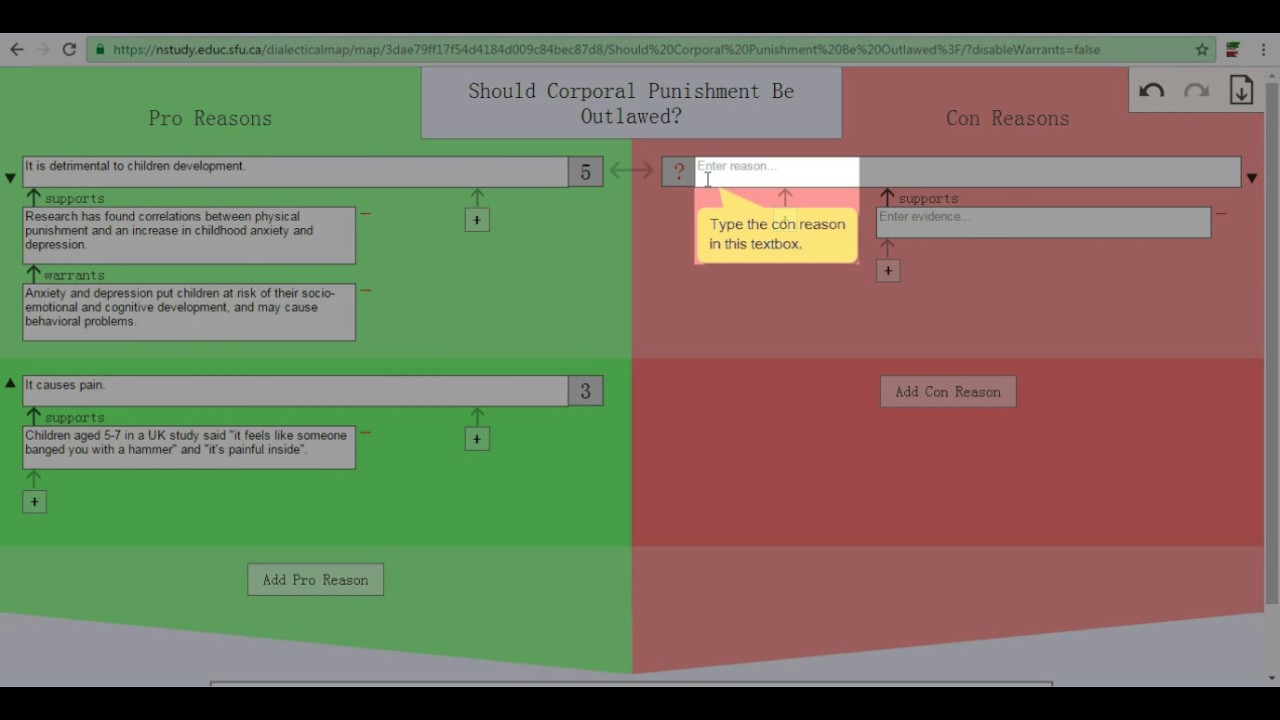1280x720 pixels.
Task: Add evidence plus beside UK study evidence
Action: [x=477, y=439]
